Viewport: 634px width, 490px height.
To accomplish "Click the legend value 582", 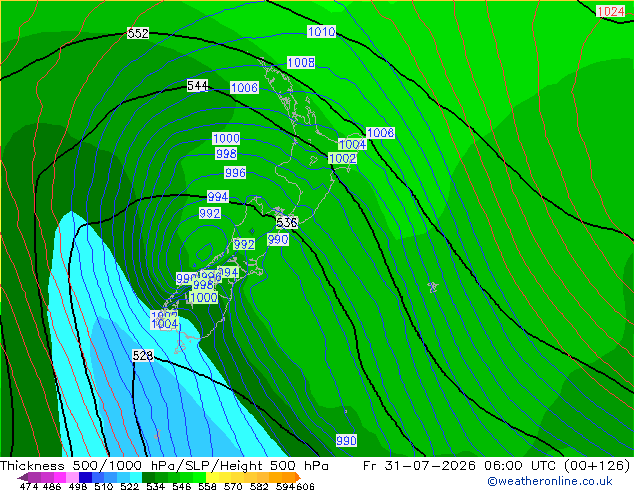I will pos(259,486).
